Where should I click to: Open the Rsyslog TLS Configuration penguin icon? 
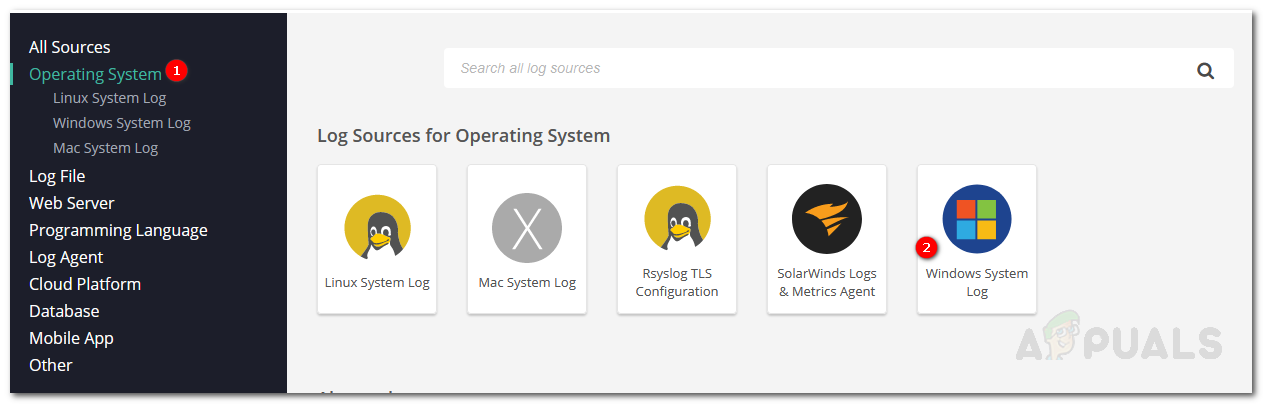(x=677, y=220)
